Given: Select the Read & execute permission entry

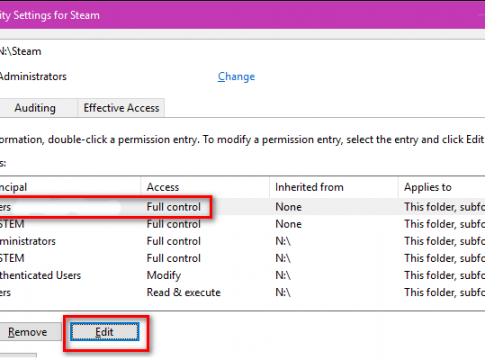Looking at the screenshot, I should [242, 292].
